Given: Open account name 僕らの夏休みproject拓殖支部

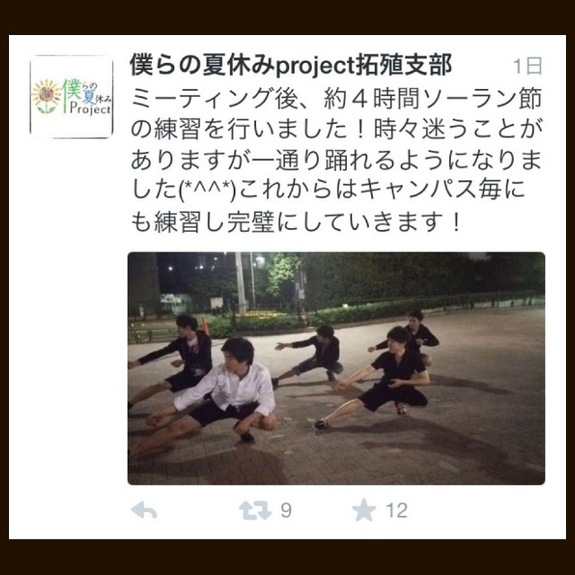Looking at the screenshot, I should pyautogui.click(x=290, y=65).
